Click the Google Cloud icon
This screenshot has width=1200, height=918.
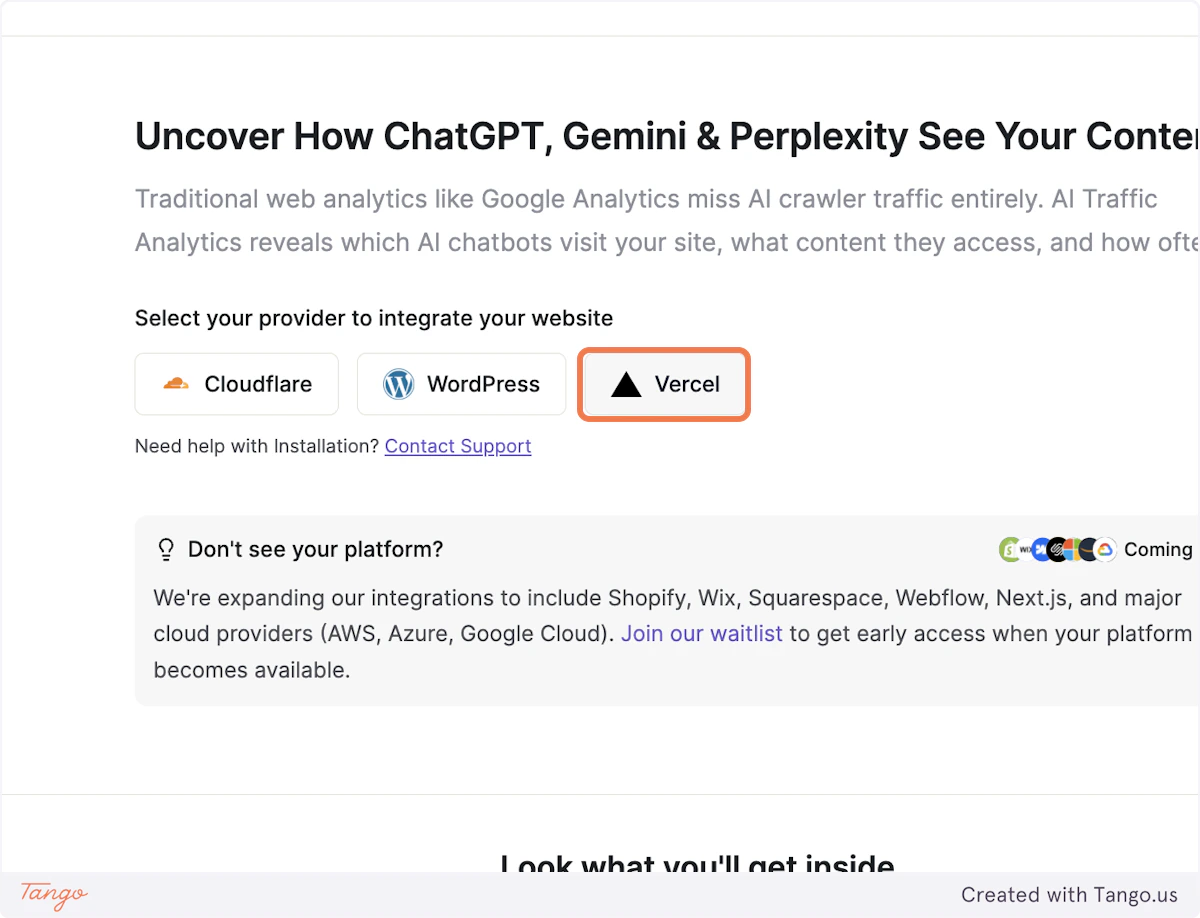coord(1105,549)
